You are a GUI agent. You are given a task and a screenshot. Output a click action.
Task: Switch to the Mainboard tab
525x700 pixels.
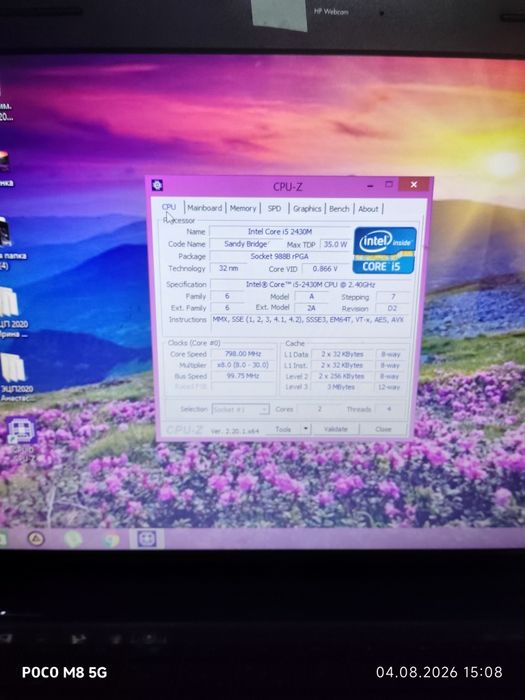(204, 208)
